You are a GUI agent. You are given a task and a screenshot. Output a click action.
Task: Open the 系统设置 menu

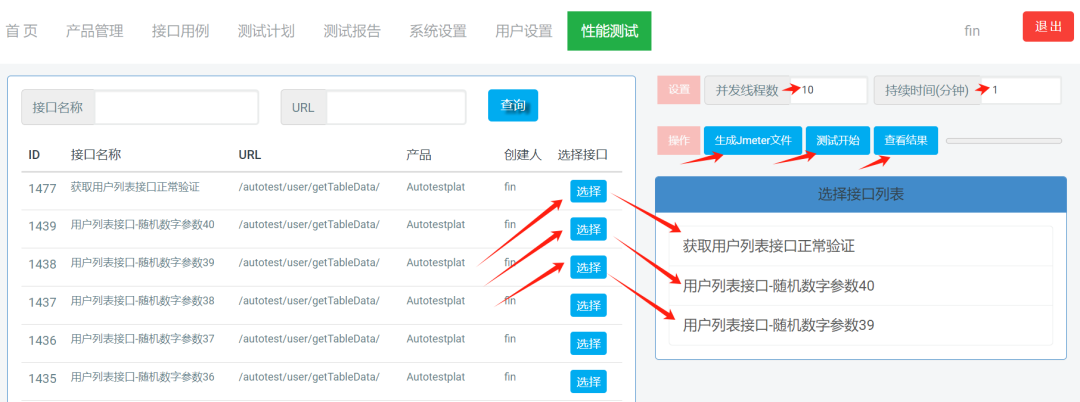click(x=437, y=31)
